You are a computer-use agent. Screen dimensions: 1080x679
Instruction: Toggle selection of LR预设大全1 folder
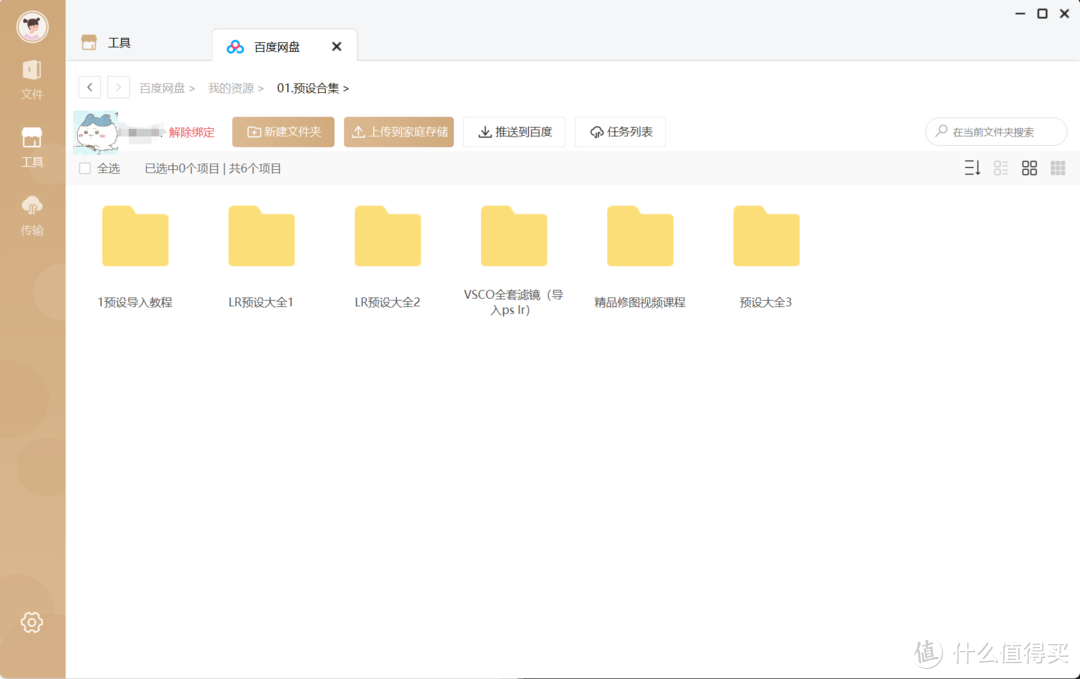point(261,236)
